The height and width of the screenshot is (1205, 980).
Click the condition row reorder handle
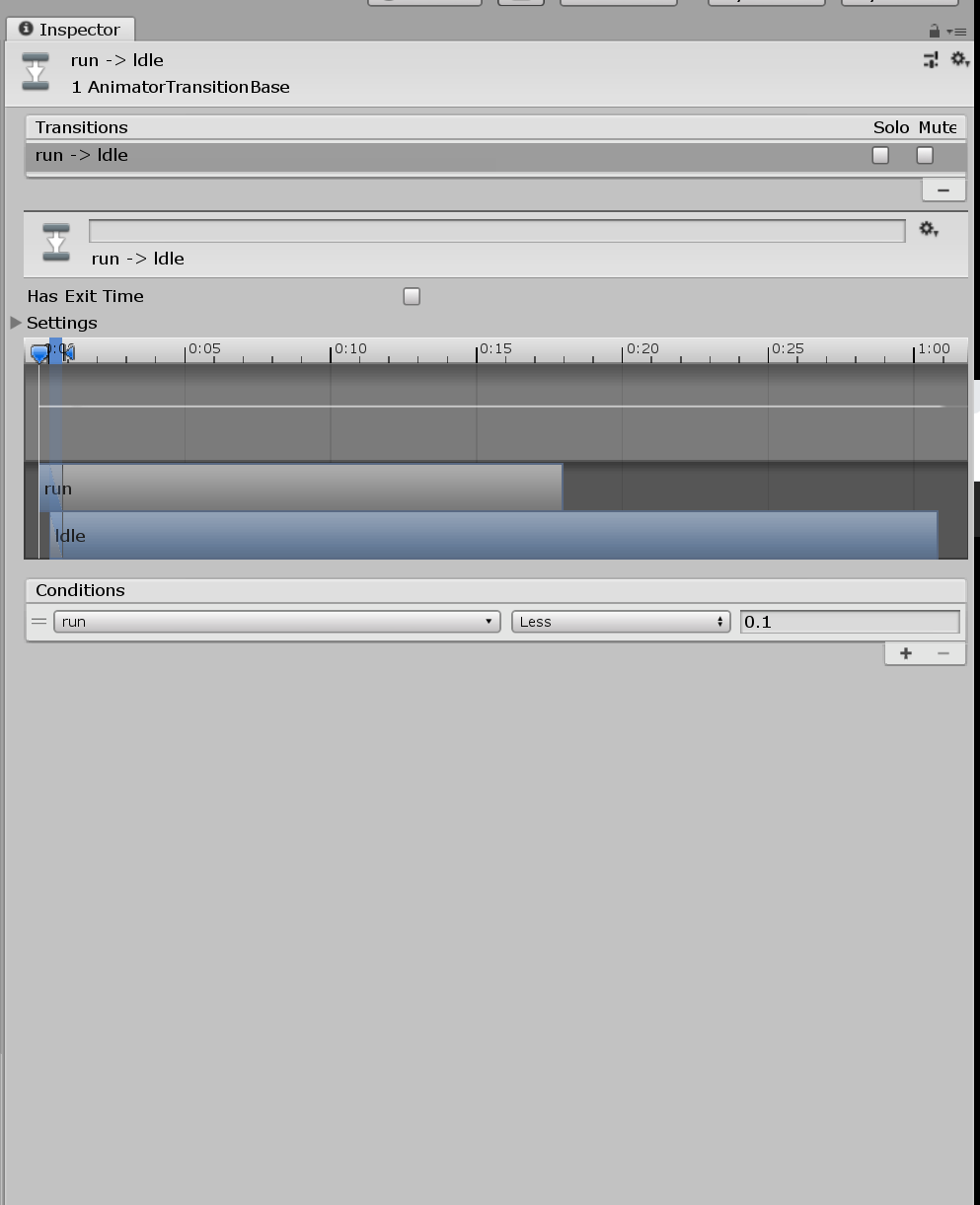(38, 622)
